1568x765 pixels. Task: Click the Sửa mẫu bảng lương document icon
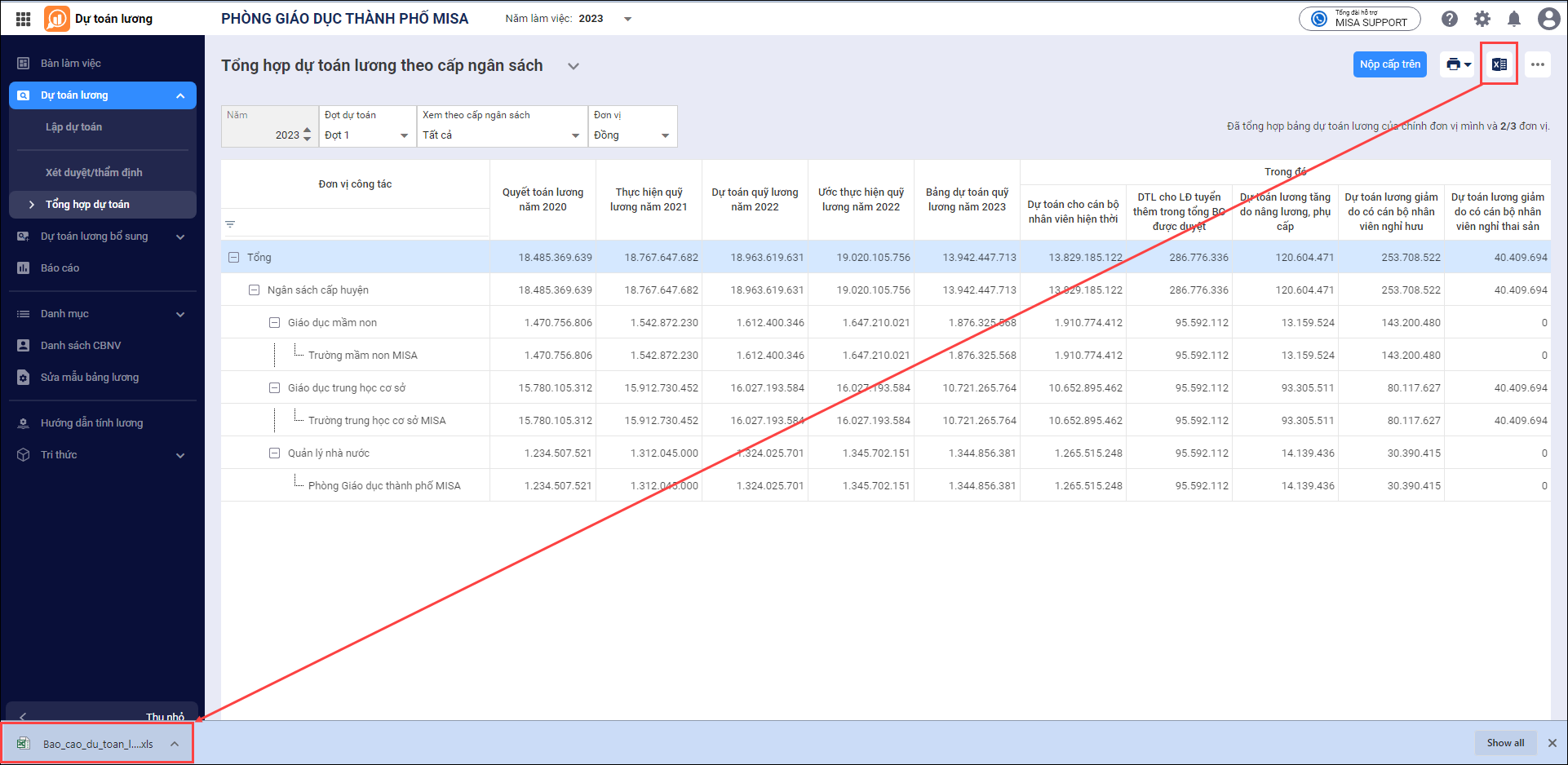coord(24,378)
